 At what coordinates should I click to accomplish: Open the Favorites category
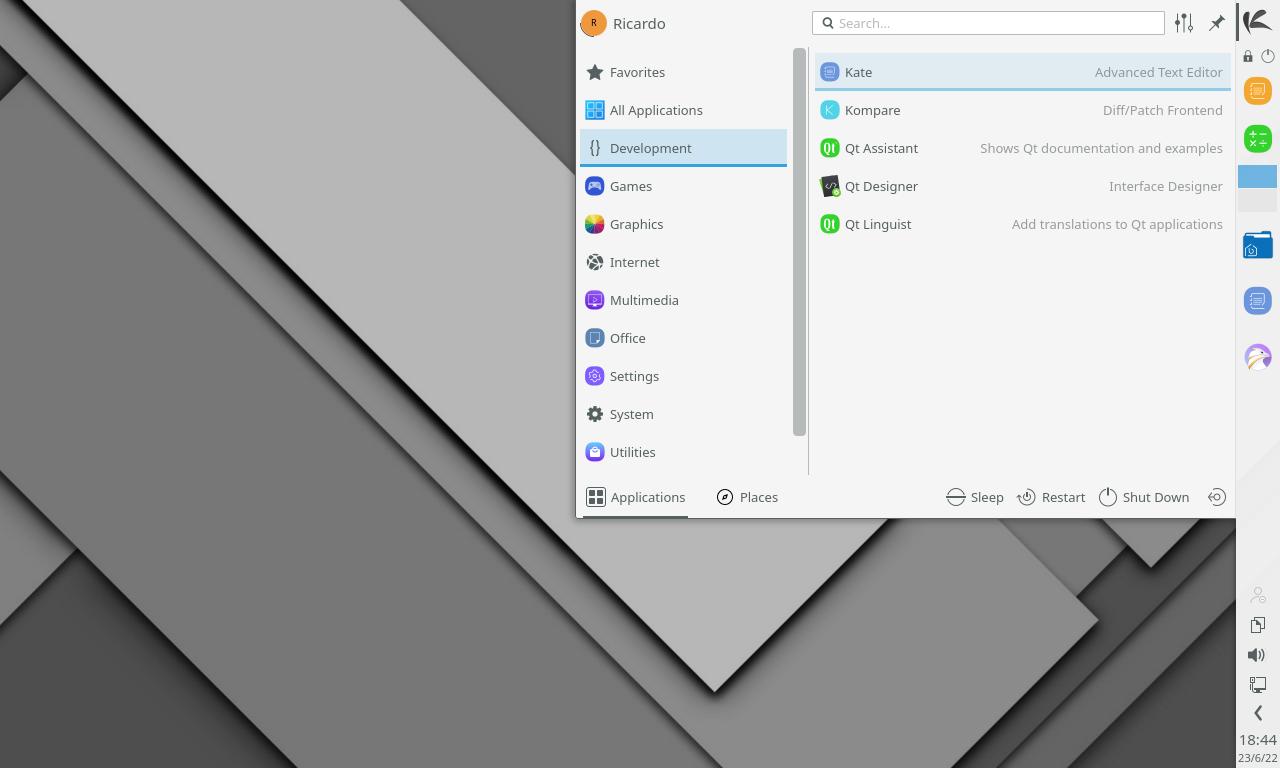pyautogui.click(x=683, y=72)
